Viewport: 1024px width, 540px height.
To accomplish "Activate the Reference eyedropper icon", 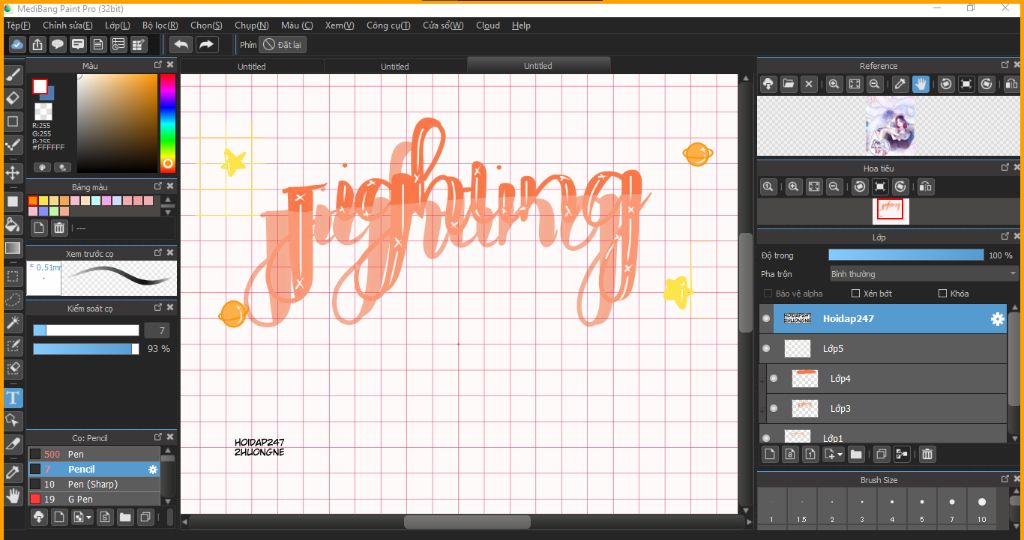I will pyautogui.click(x=900, y=84).
